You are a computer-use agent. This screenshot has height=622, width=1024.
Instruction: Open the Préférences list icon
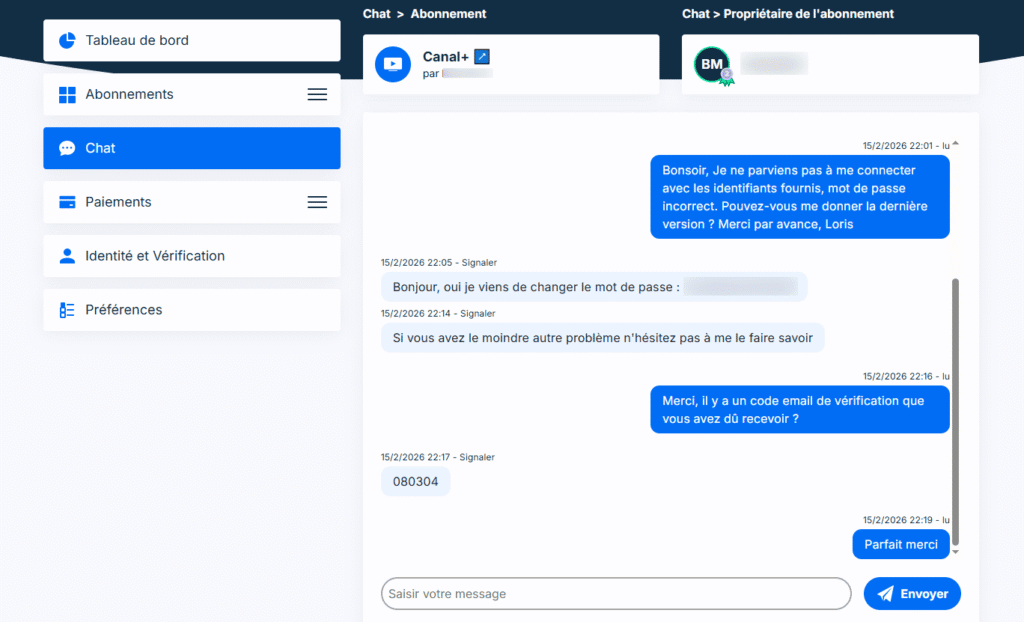coord(66,310)
